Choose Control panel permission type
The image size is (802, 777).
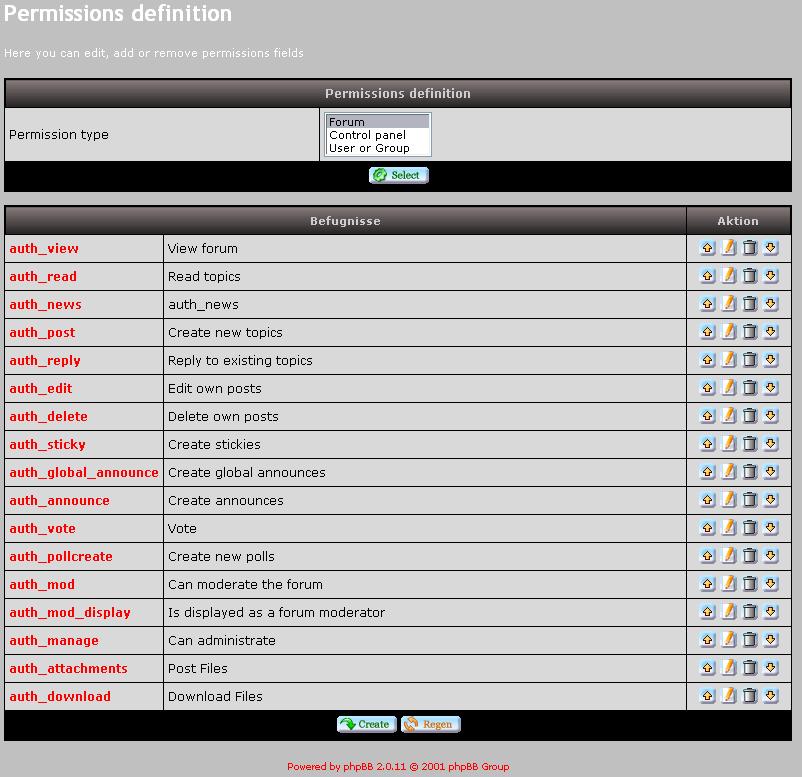(367, 135)
